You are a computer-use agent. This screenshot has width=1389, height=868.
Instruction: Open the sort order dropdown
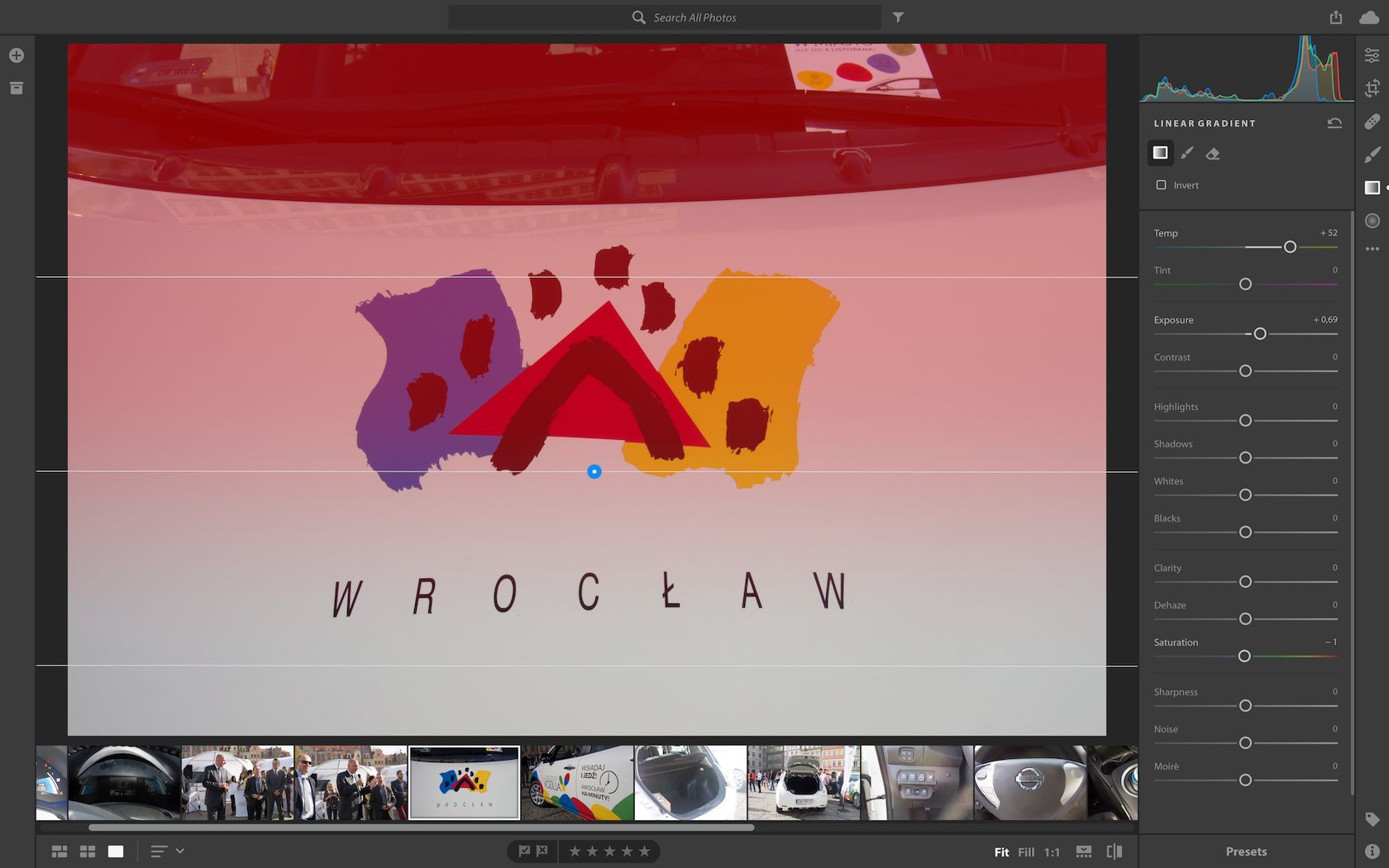tap(167, 851)
